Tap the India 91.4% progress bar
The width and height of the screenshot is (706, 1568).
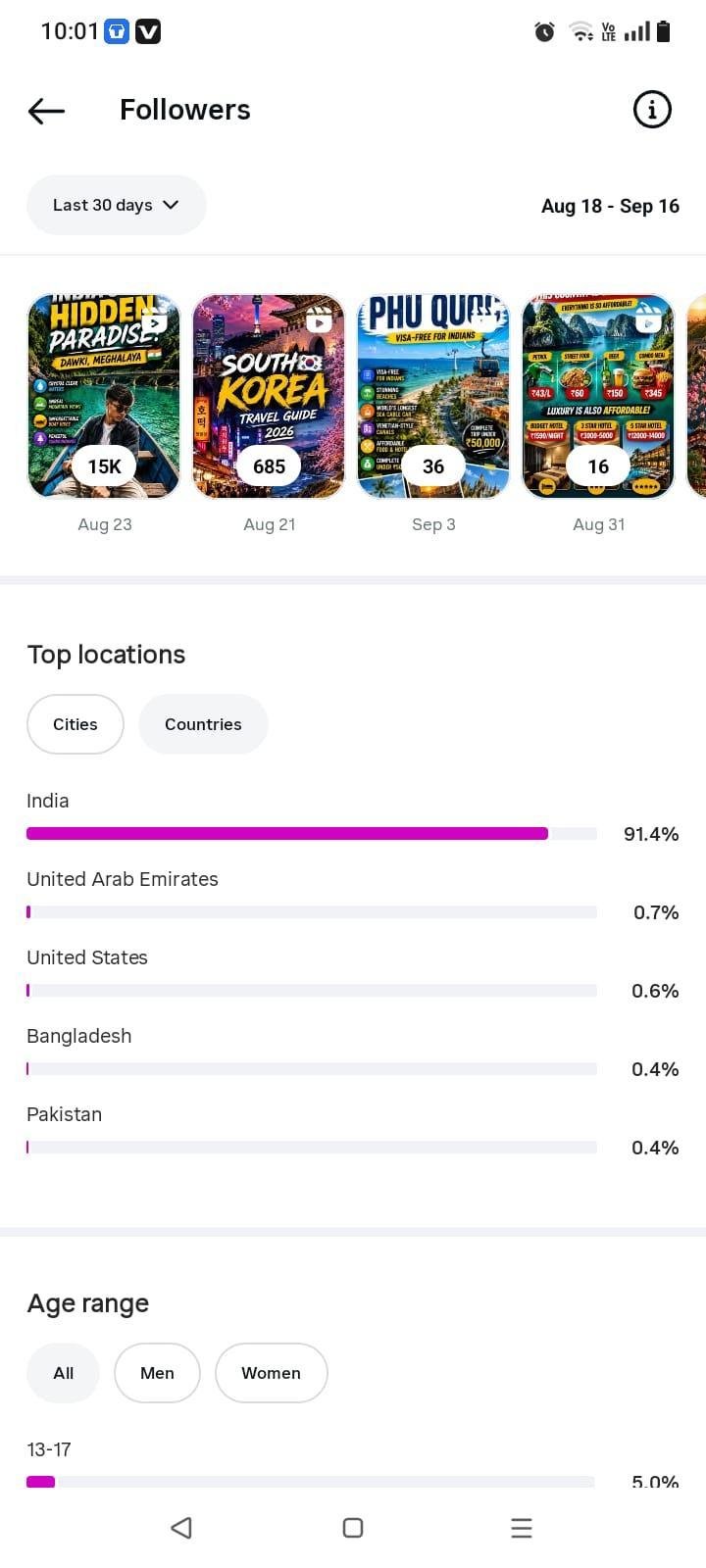tap(312, 834)
